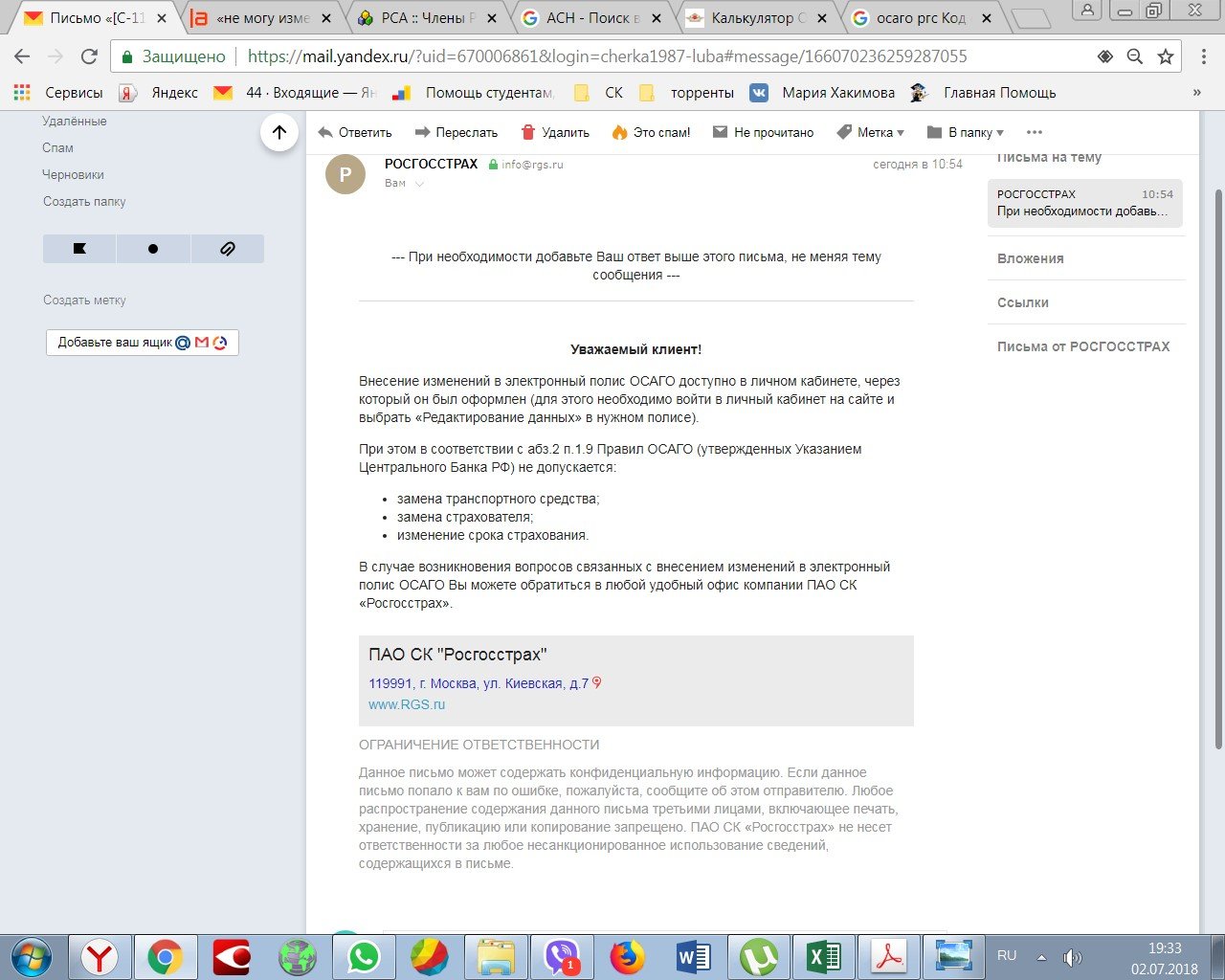
Task: Click the address bar URL
Action: pyautogui.click(x=607, y=56)
